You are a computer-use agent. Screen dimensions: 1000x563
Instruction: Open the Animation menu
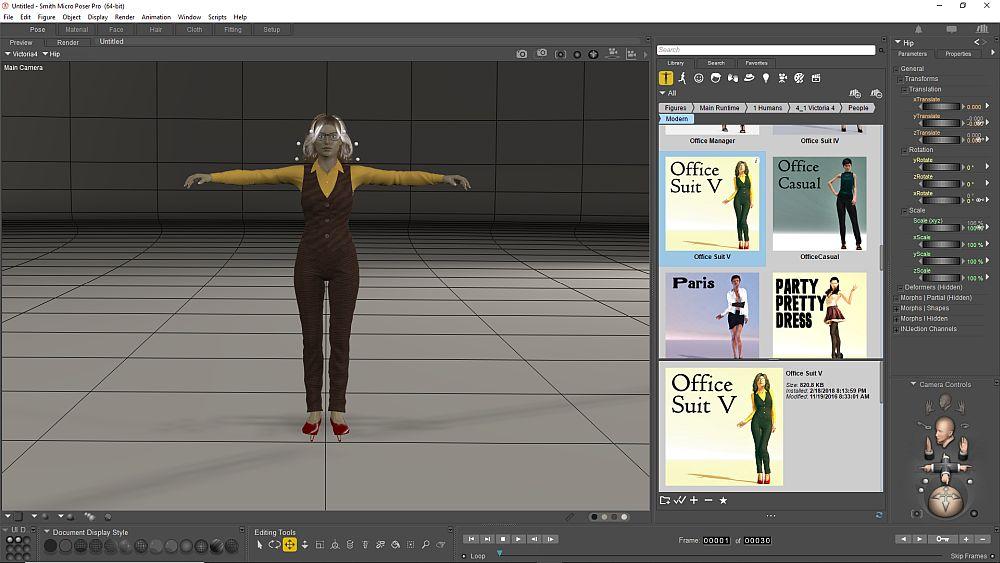tap(156, 17)
